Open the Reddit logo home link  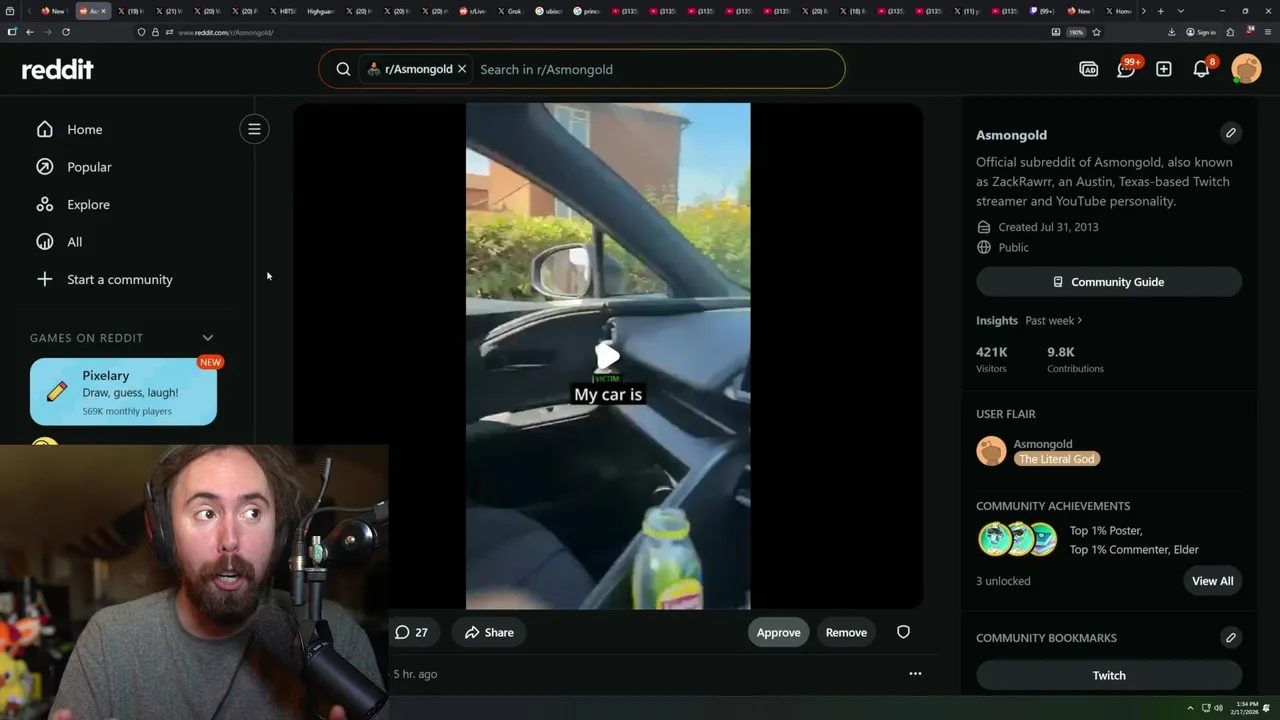click(x=58, y=69)
